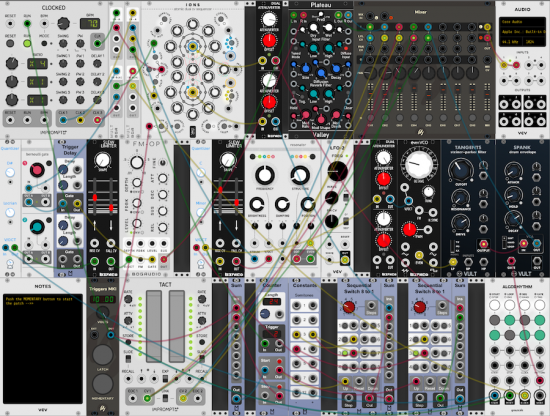Toggle the mode switch on Spank
The image size is (550, 416).
tap(505, 243)
